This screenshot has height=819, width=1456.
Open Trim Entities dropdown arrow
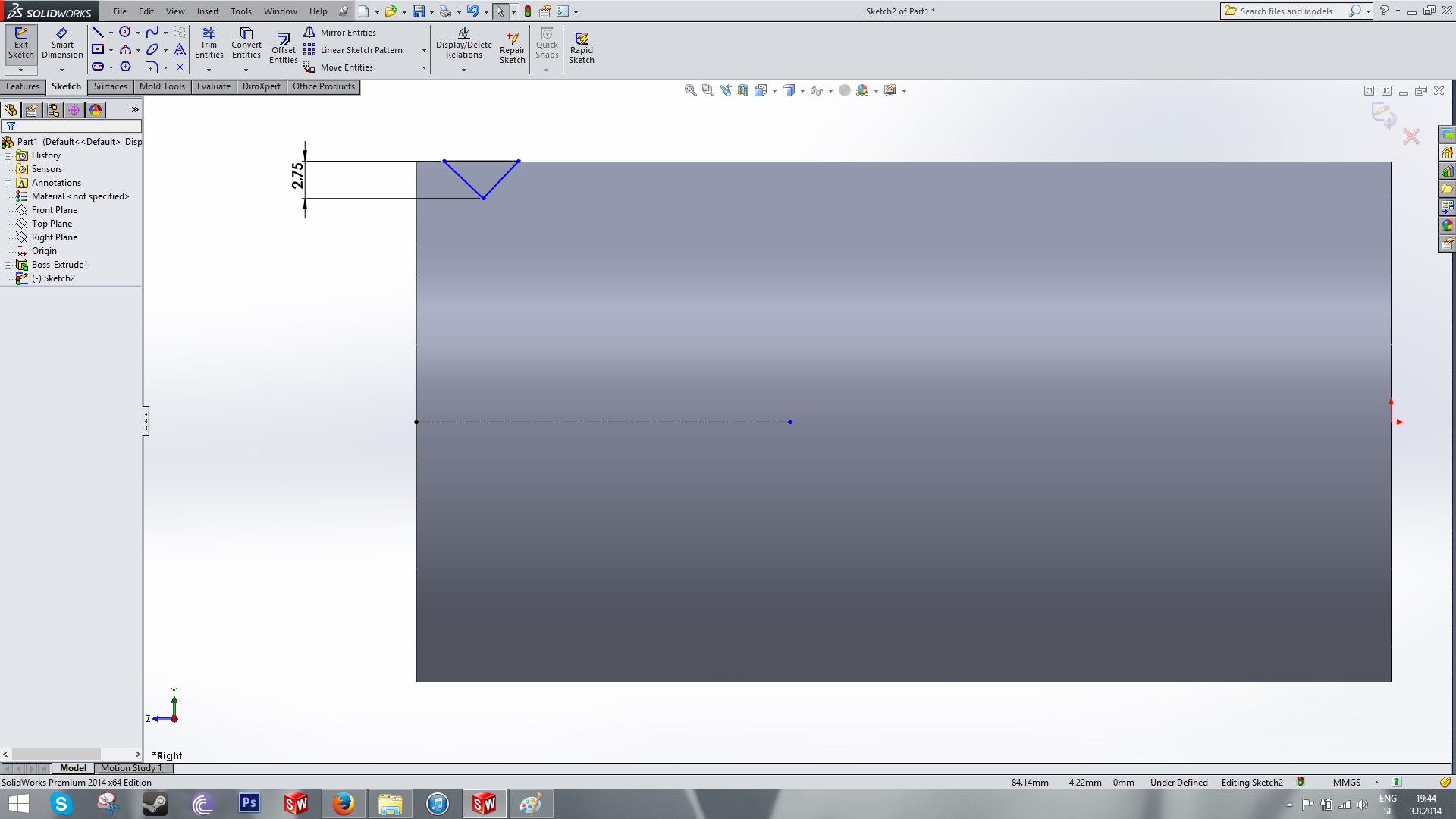point(209,70)
